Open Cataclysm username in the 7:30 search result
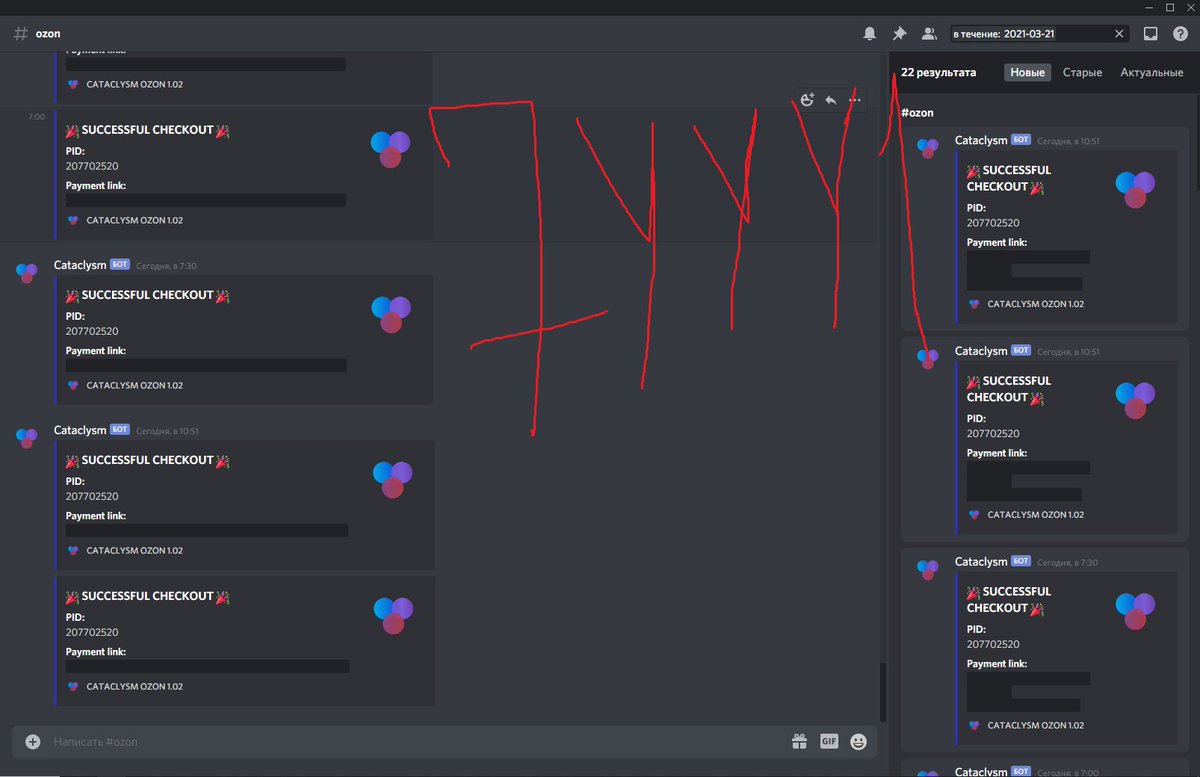 coord(981,562)
